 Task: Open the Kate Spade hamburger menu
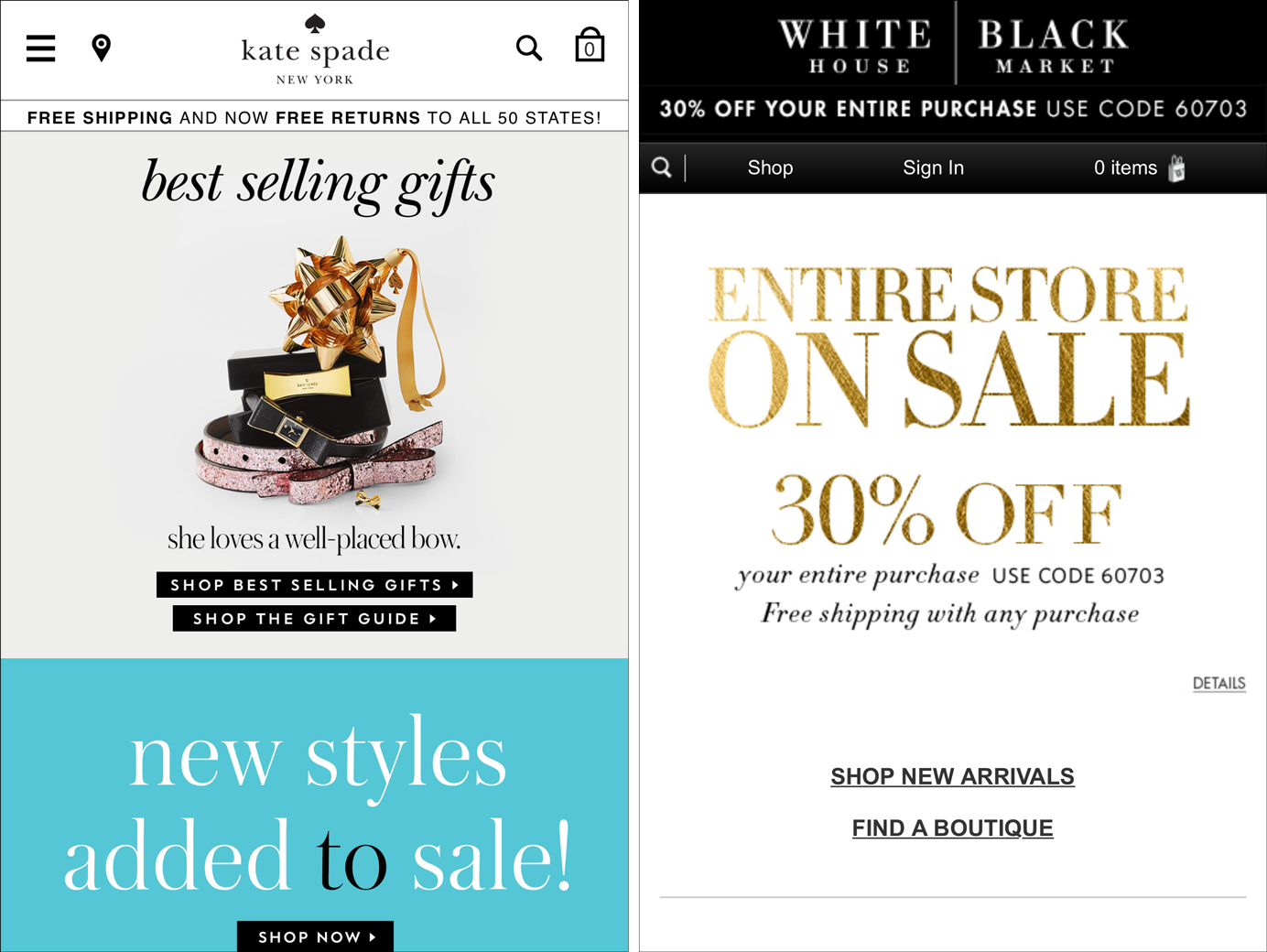click(40, 48)
